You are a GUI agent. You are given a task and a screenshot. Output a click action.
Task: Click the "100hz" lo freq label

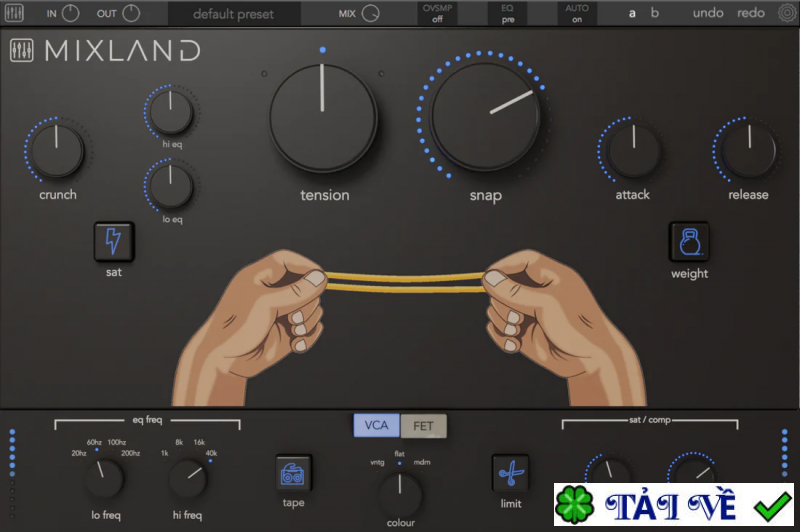(117, 442)
